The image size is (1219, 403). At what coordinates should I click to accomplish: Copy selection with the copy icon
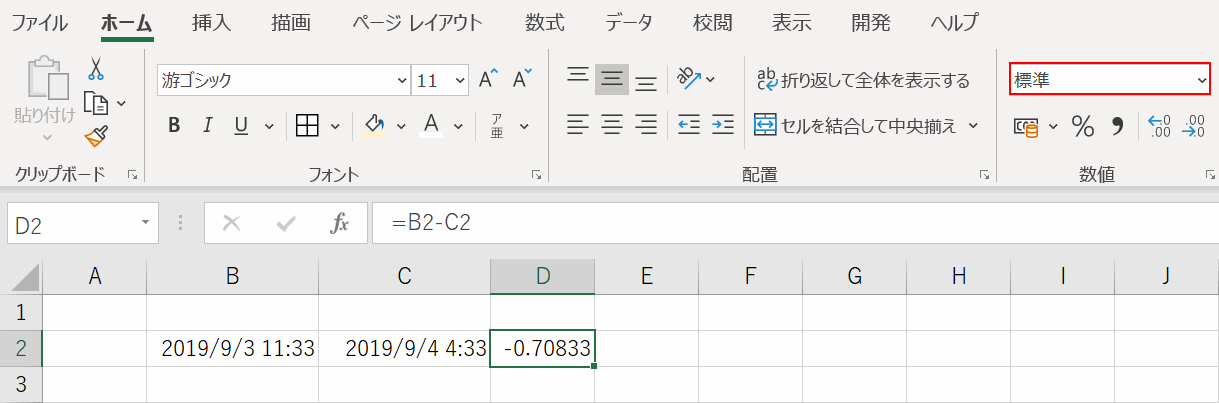(96, 102)
